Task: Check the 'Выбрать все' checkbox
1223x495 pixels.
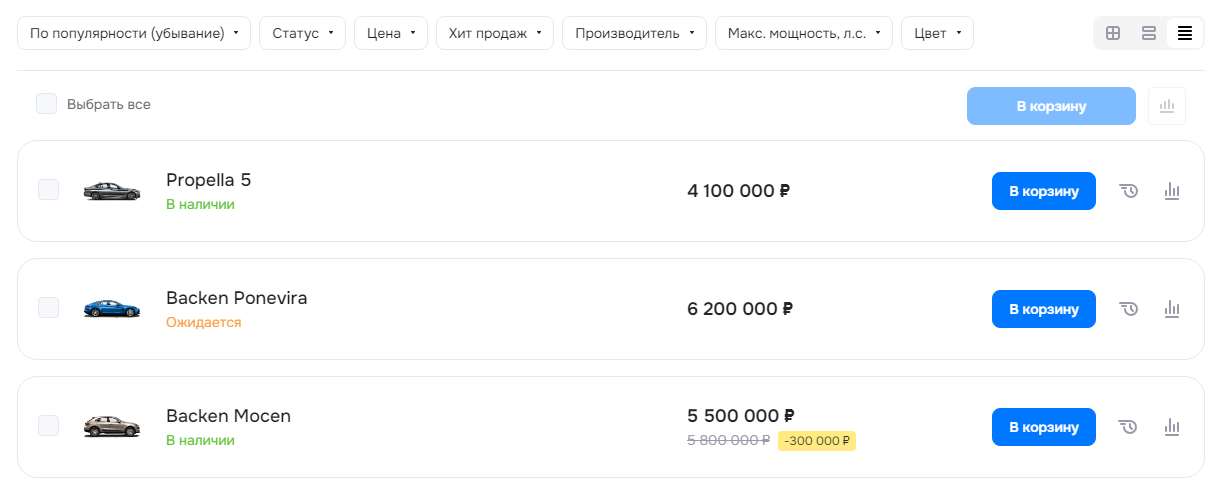Action: coord(47,104)
